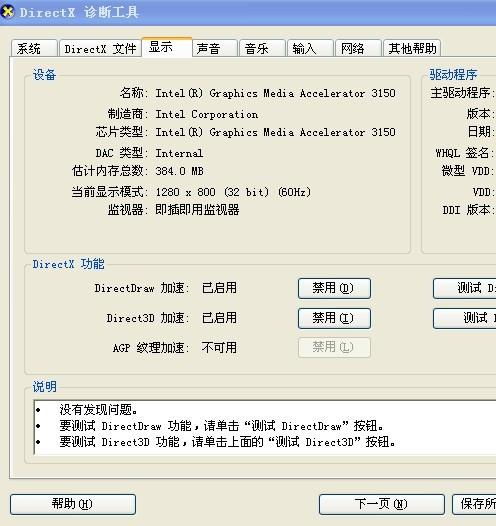The height and width of the screenshot is (526, 496).
Task: Click the 驱动程序 group heading
Action: (453, 74)
